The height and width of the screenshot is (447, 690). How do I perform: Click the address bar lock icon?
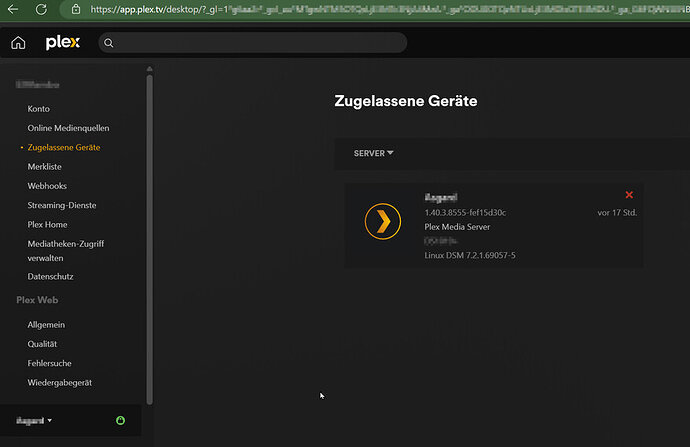tap(76, 9)
